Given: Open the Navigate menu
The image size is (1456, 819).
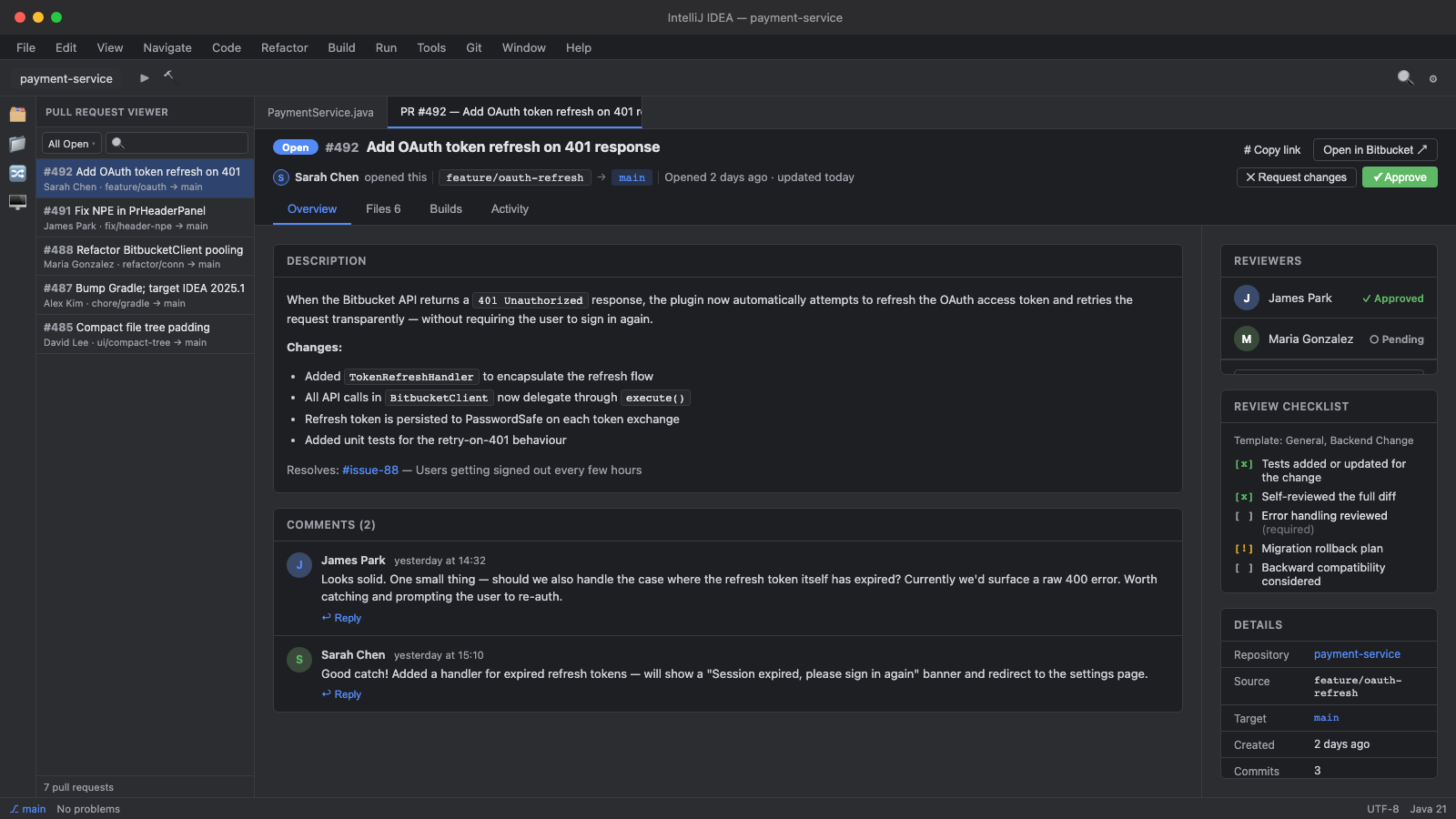Looking at the screenshot, I should tap(167, 47).
